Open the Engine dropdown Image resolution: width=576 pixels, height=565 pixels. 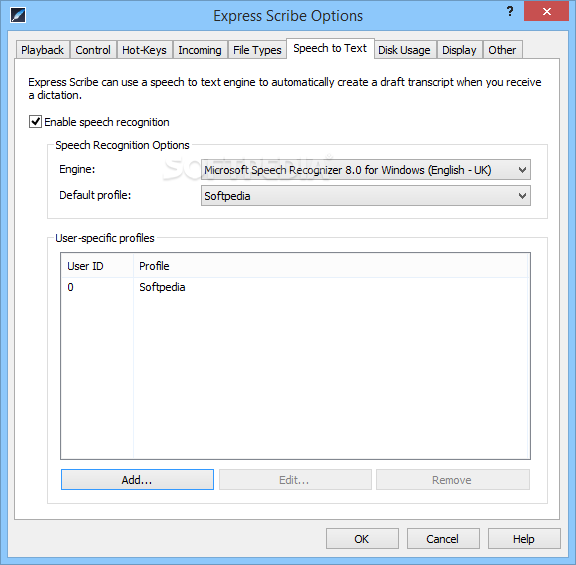[366, 170]
